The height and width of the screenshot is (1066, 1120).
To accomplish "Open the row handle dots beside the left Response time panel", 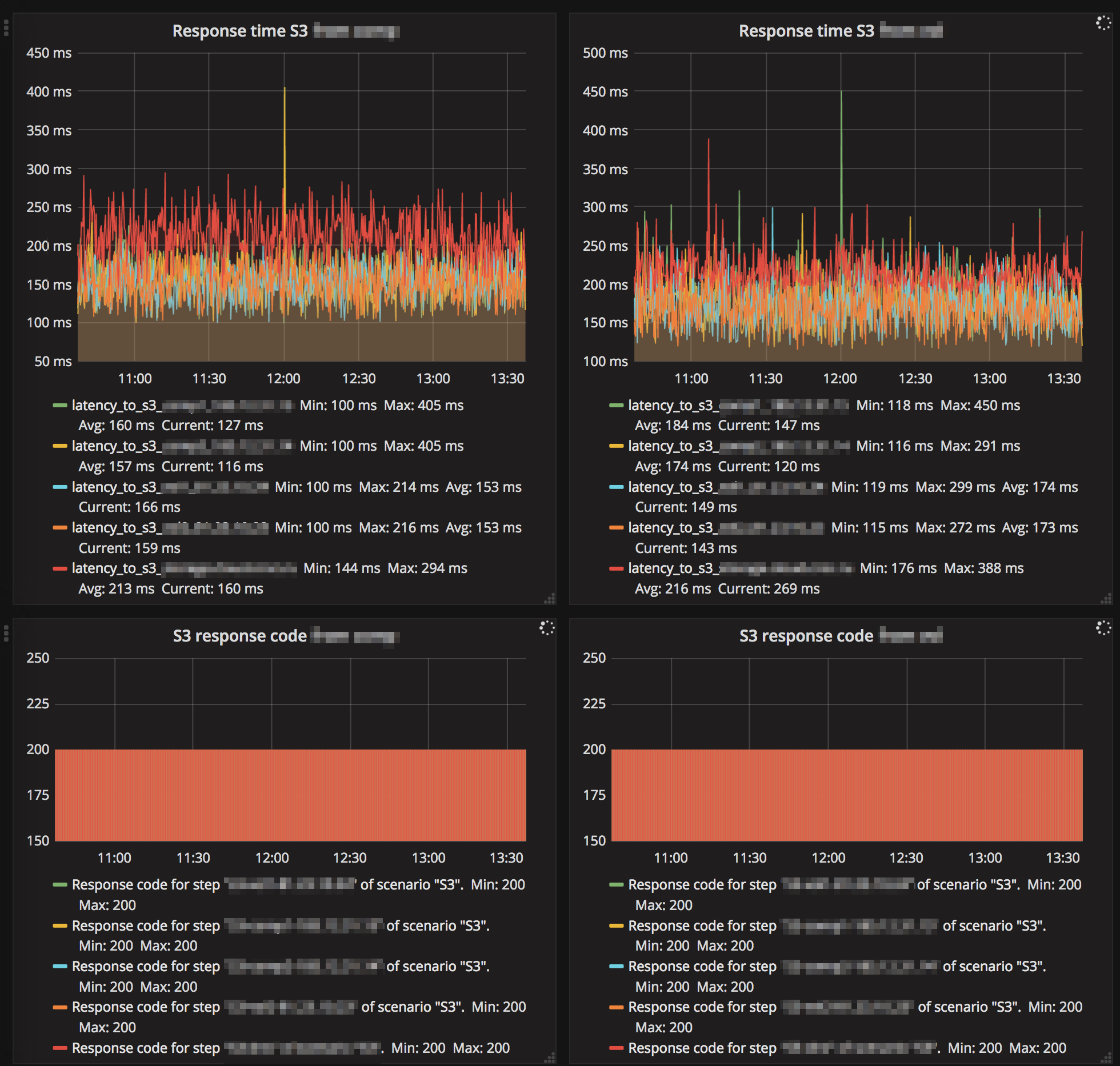I will pyautogui.click(x=6, y=28).
